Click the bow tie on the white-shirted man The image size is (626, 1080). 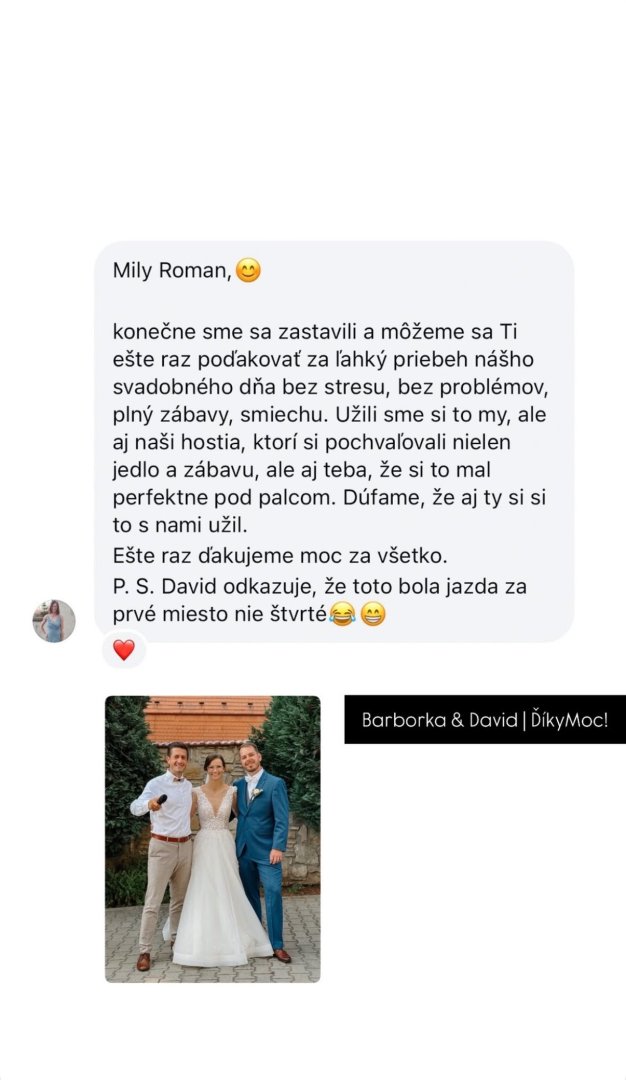(178, 780)
